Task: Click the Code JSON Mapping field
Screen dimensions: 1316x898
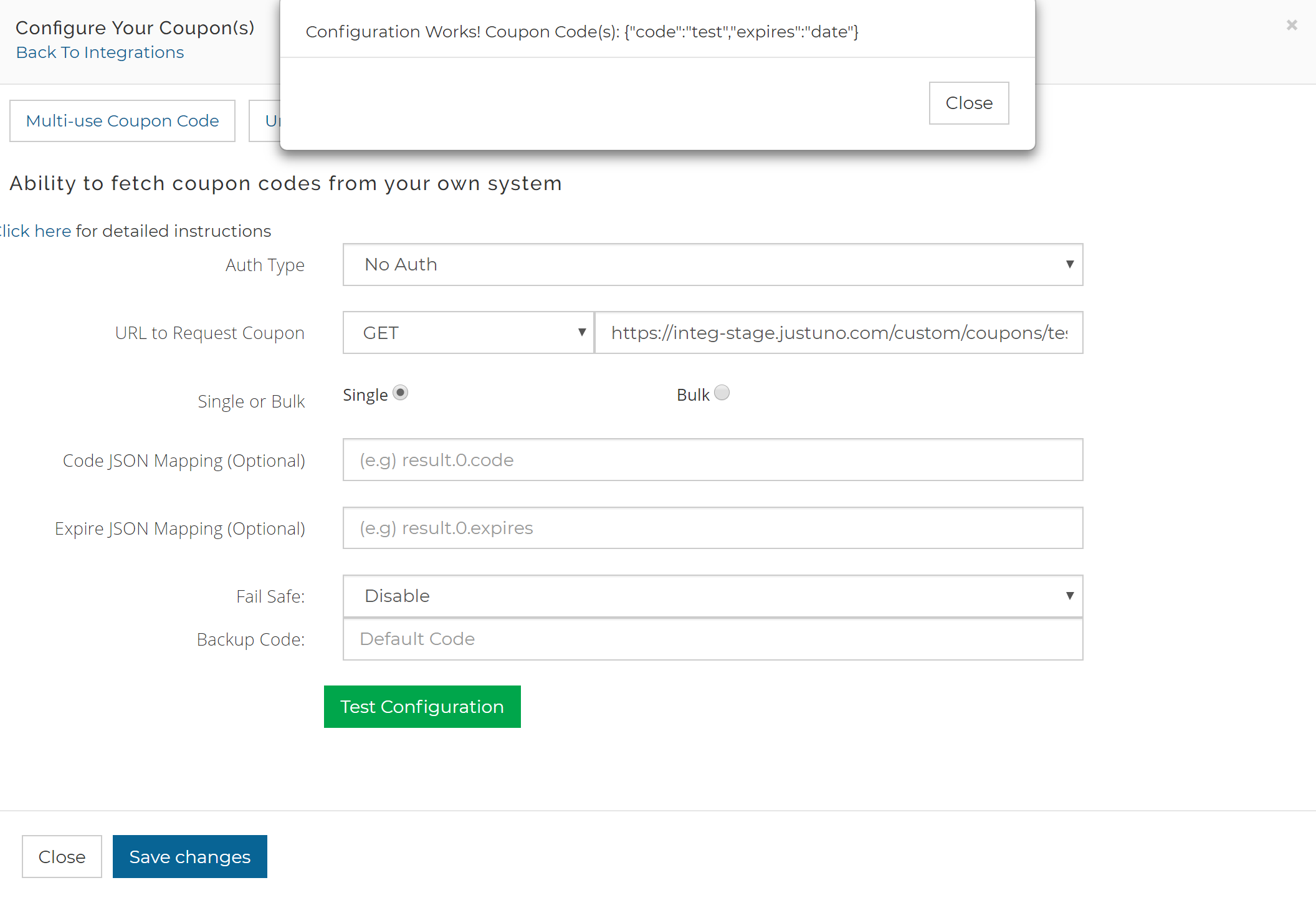Action: (x=712, y=460)
